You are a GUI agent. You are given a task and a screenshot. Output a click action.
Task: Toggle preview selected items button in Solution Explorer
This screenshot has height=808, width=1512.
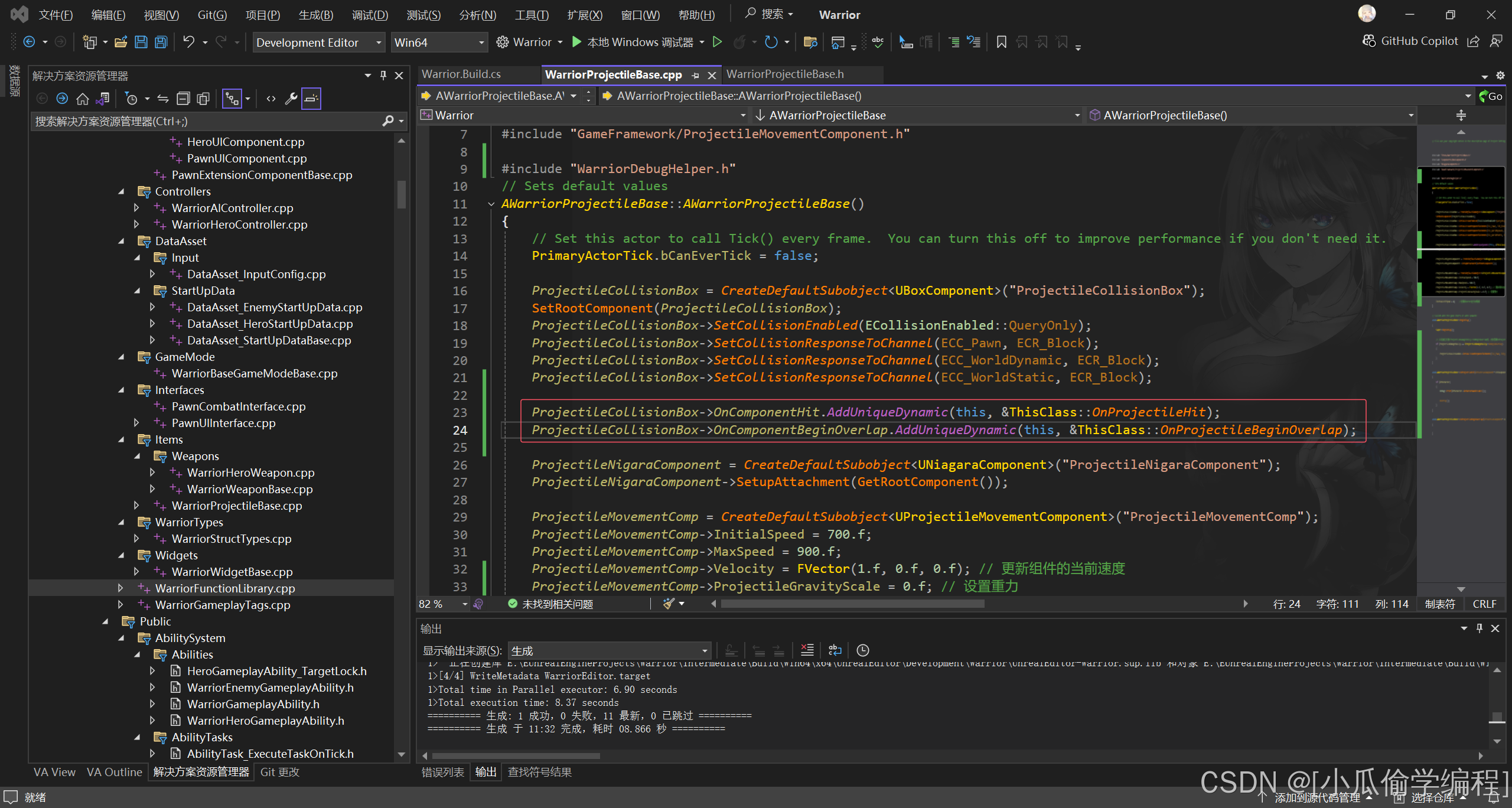pos(311,99)
